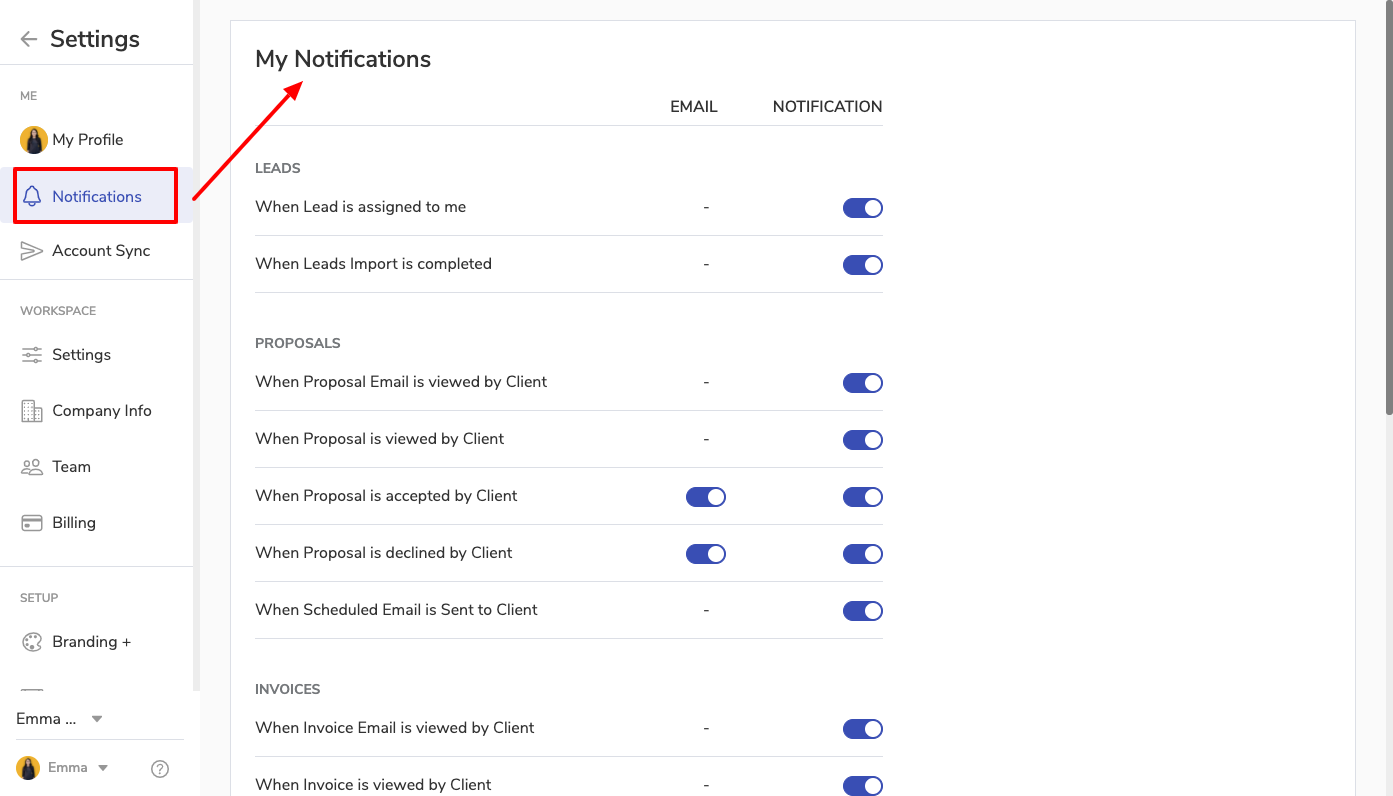Open the Emma user account dropdown

click(x=101, y=768)
